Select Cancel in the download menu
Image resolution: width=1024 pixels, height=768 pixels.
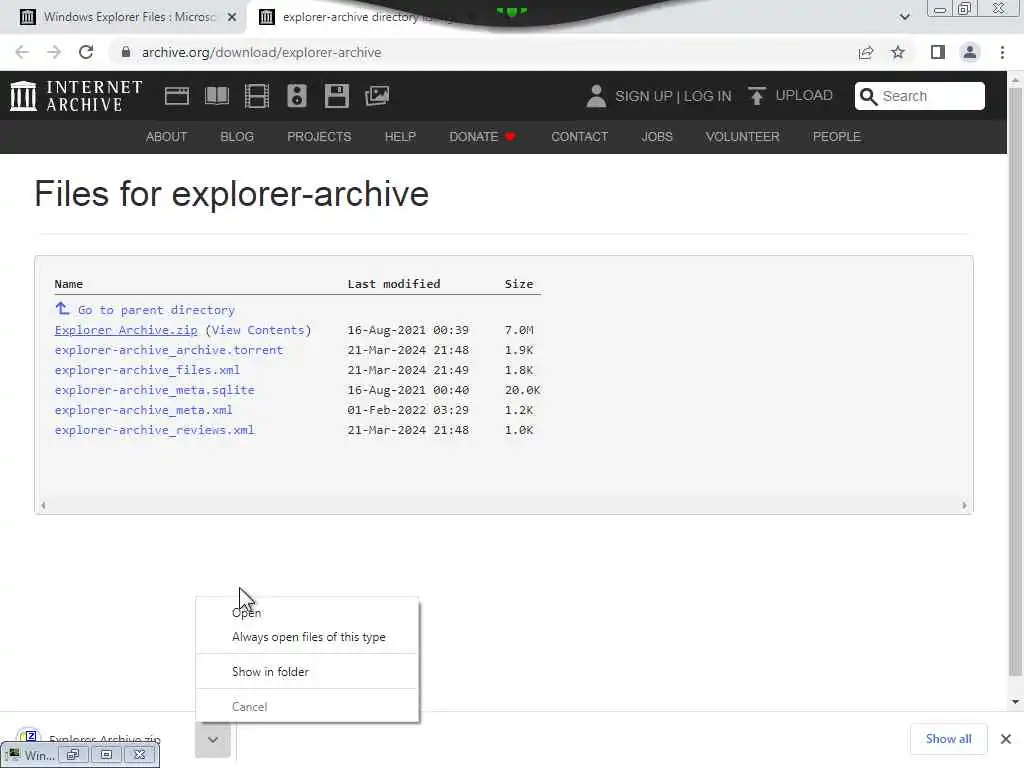coord(307,707)
